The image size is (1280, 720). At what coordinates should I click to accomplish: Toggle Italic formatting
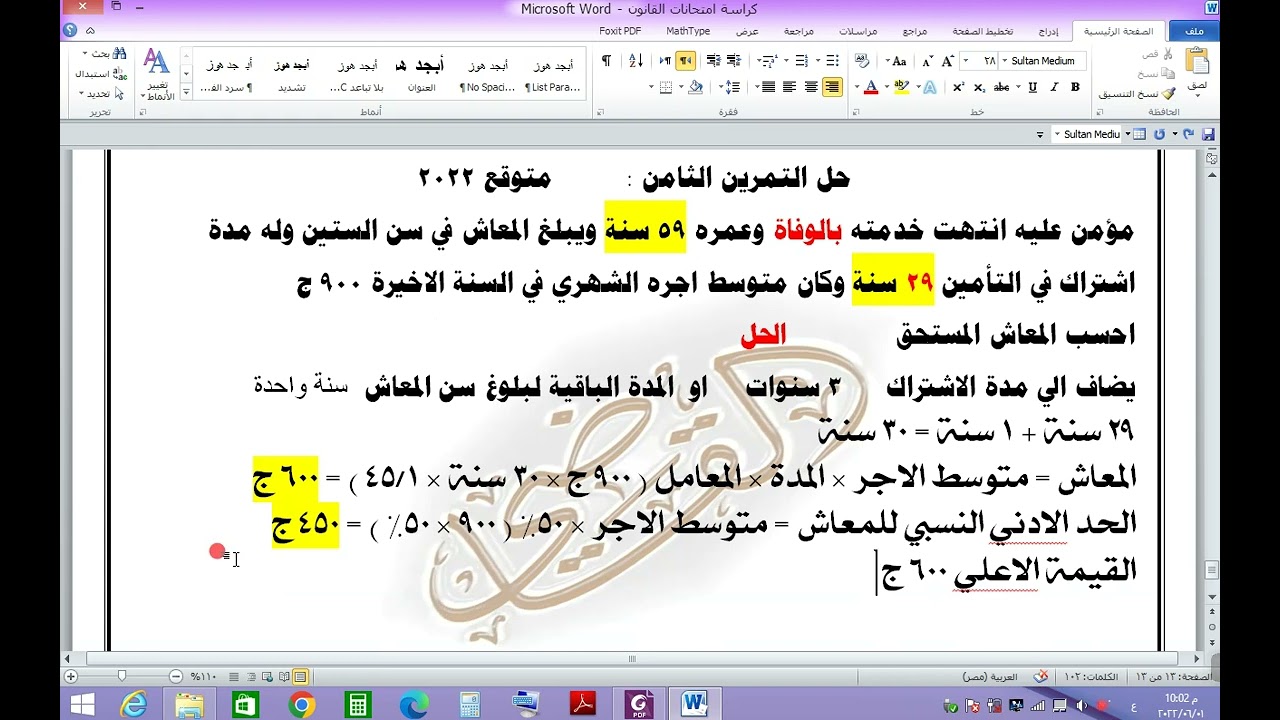click(1054, 87)
